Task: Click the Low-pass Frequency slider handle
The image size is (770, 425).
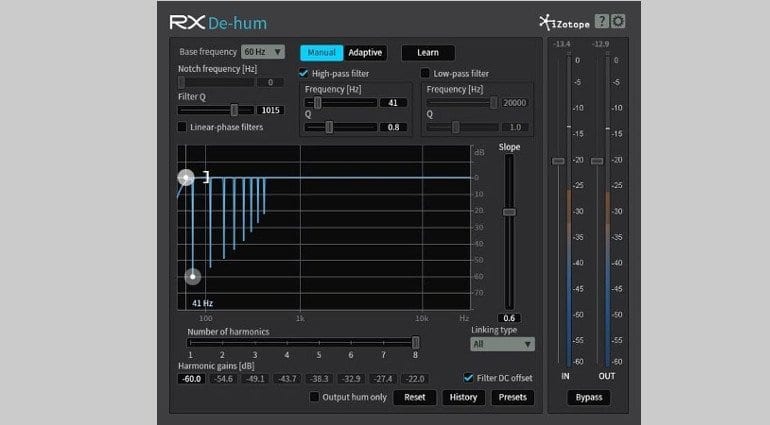Action: coord(493,103)
